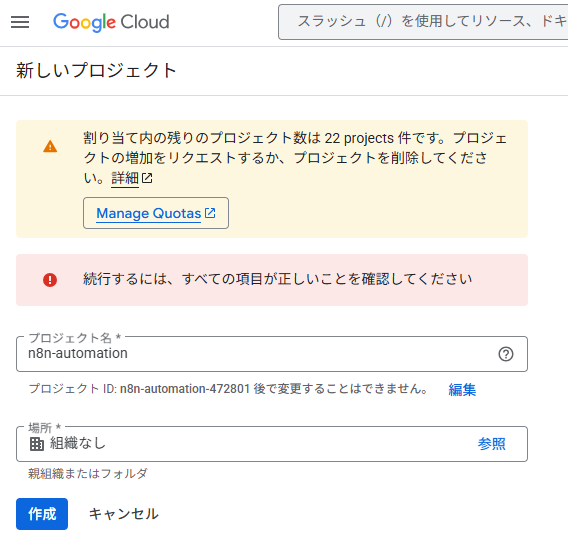Screen dimensions: 568x550
Task: Open the 詳細 details link
Action: coord(125,178)
